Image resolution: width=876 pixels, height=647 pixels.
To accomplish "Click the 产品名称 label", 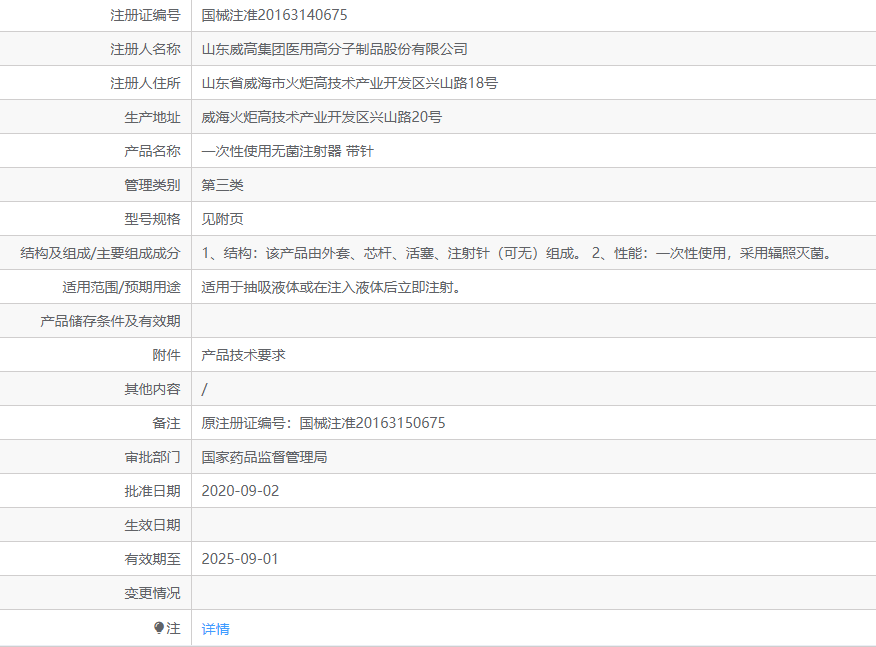I will pos(152,151).
